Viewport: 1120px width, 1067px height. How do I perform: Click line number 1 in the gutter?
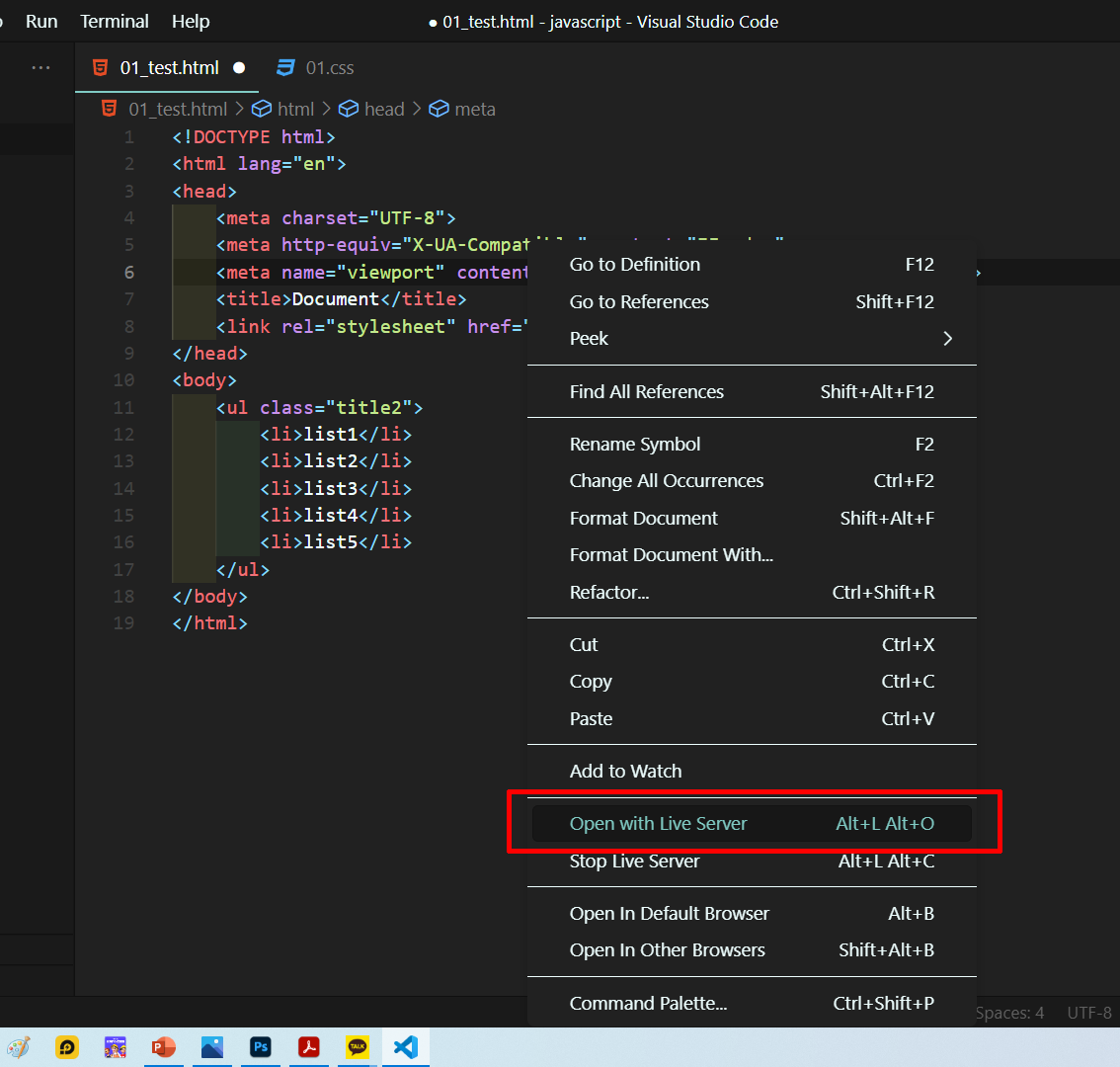[x=128, y=137]
